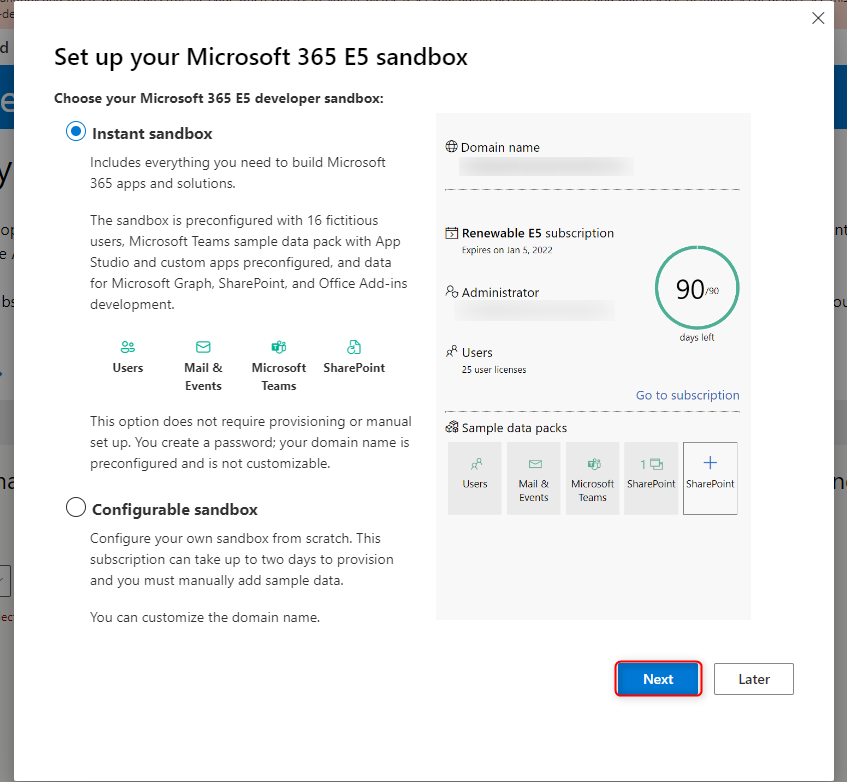Click the blurred Domain name value
Viewport: 847px width, 782px height.
coord(546,166)
